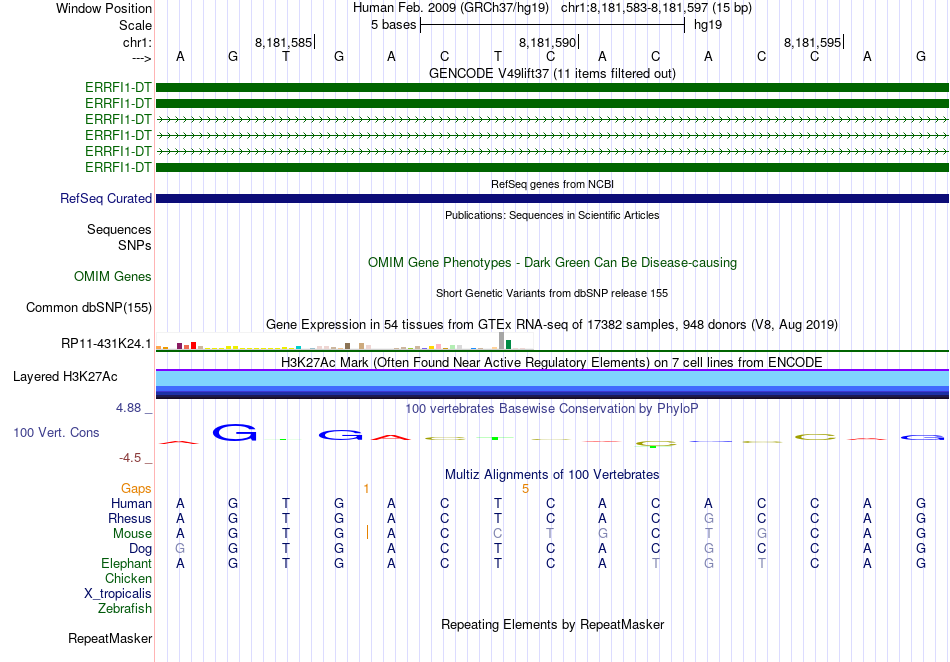The width and height of the screenshot is (950, 662).
Task: Click the OMIM Gene Phenotypes track title
Action: (x=552, y=262)
